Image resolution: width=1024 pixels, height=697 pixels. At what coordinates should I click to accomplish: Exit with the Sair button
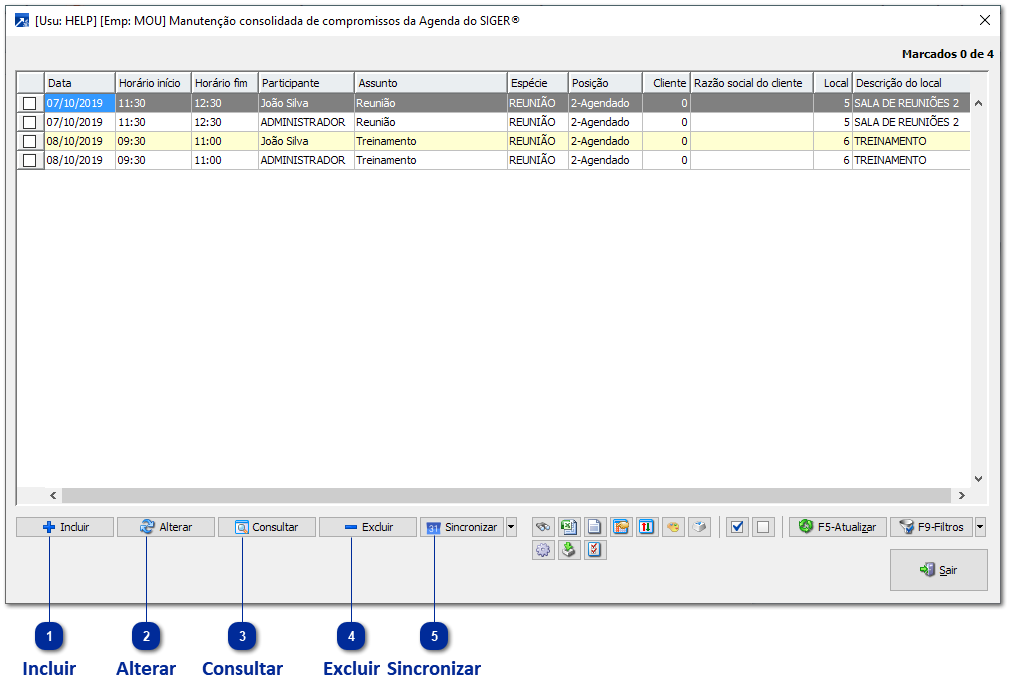[x=938, y=570]
